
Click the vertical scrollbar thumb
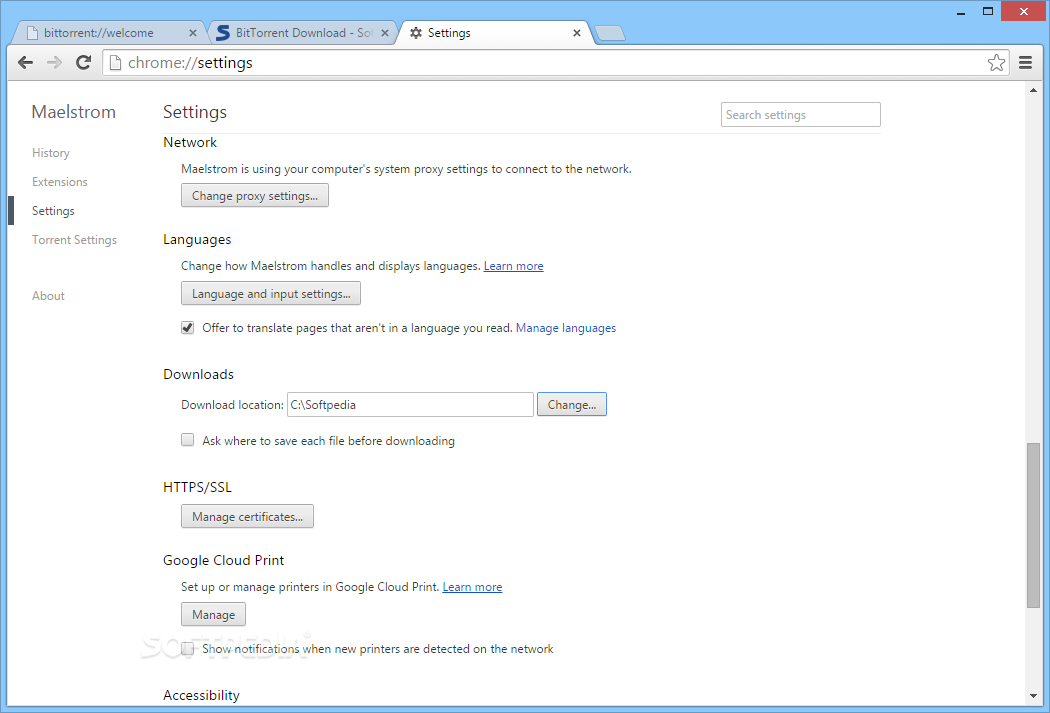point(1033,525)
